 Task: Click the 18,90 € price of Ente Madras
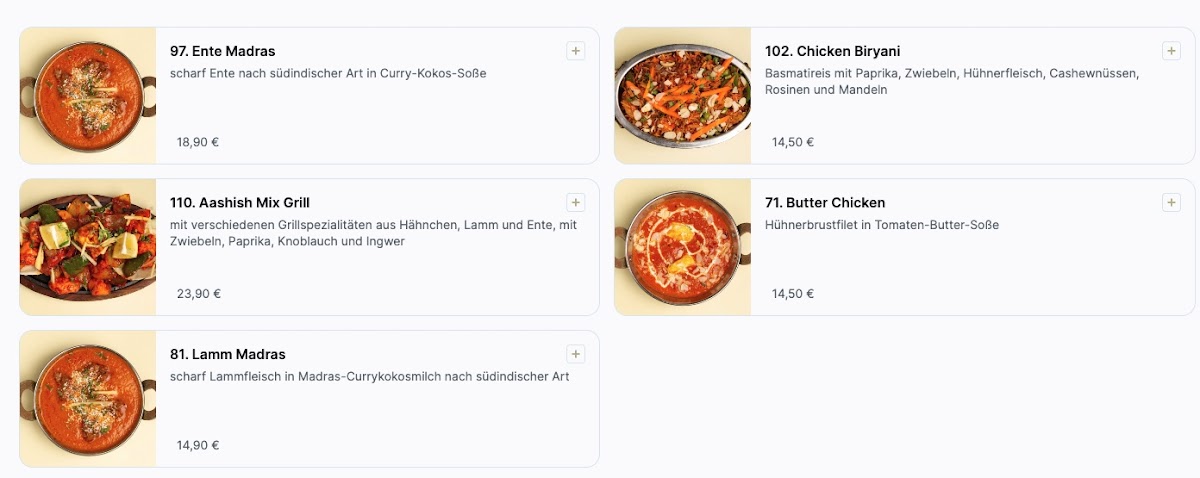point(198,142)
